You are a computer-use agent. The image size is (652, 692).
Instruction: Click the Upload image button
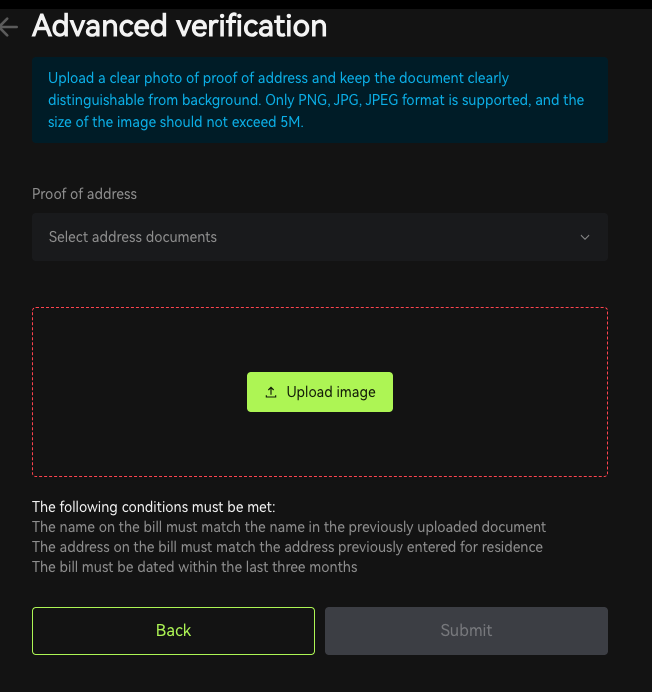320,392
